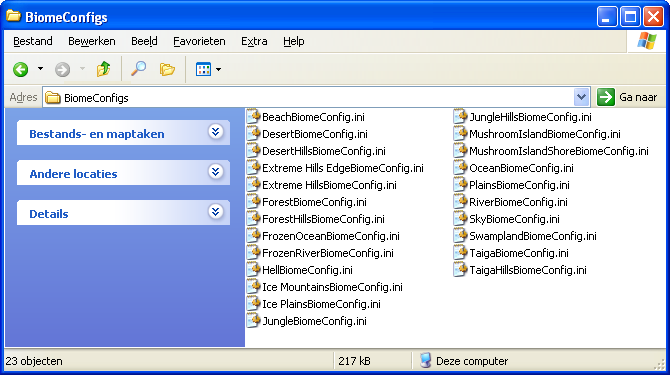Select the OceanBiomeConfig.ini file icon
The height and width of the screenshot is (375, 670).
click(x=460, y=168)
